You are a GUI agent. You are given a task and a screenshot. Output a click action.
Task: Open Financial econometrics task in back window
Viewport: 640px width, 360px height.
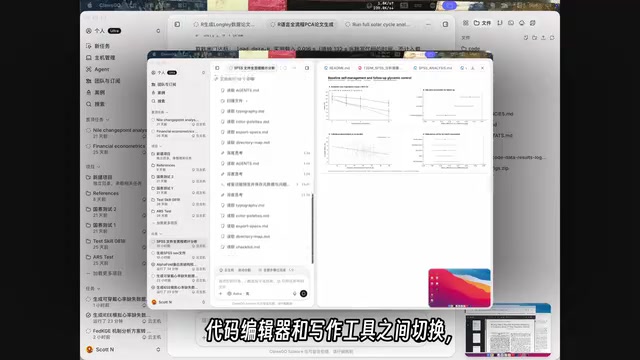click(x=116, y=149)
